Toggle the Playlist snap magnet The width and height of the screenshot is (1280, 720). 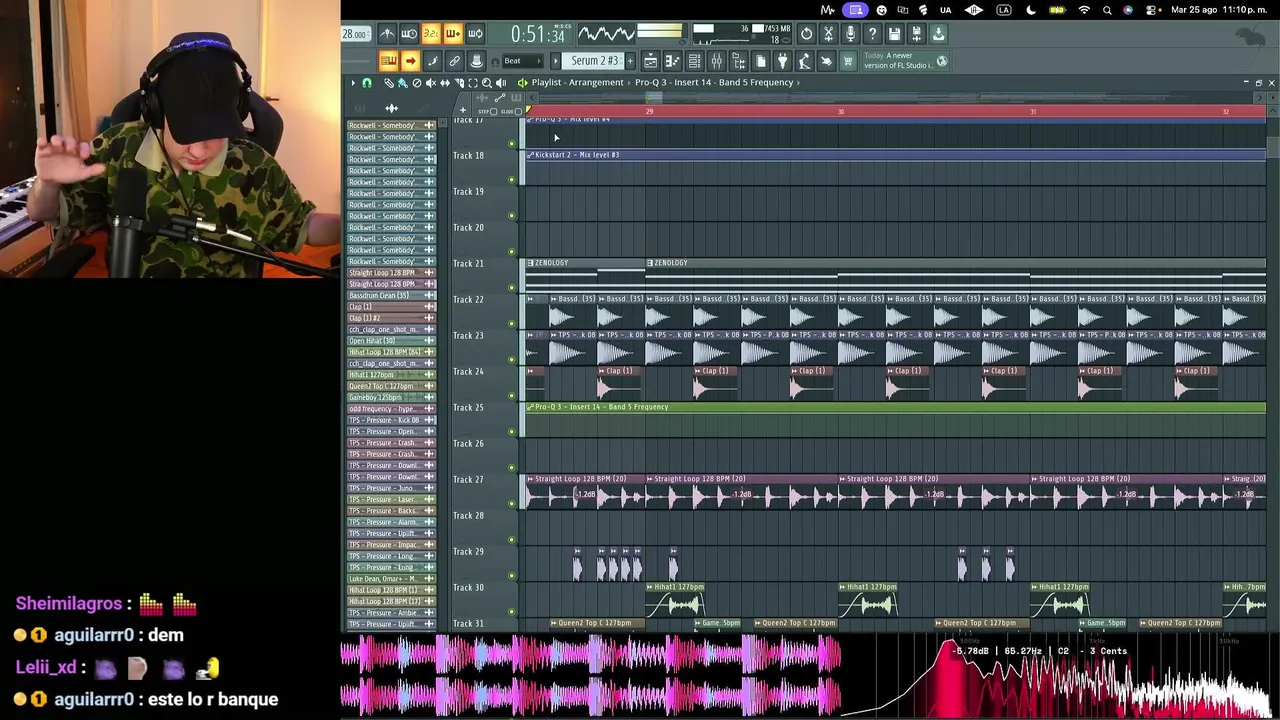click(x=367, y=83)
